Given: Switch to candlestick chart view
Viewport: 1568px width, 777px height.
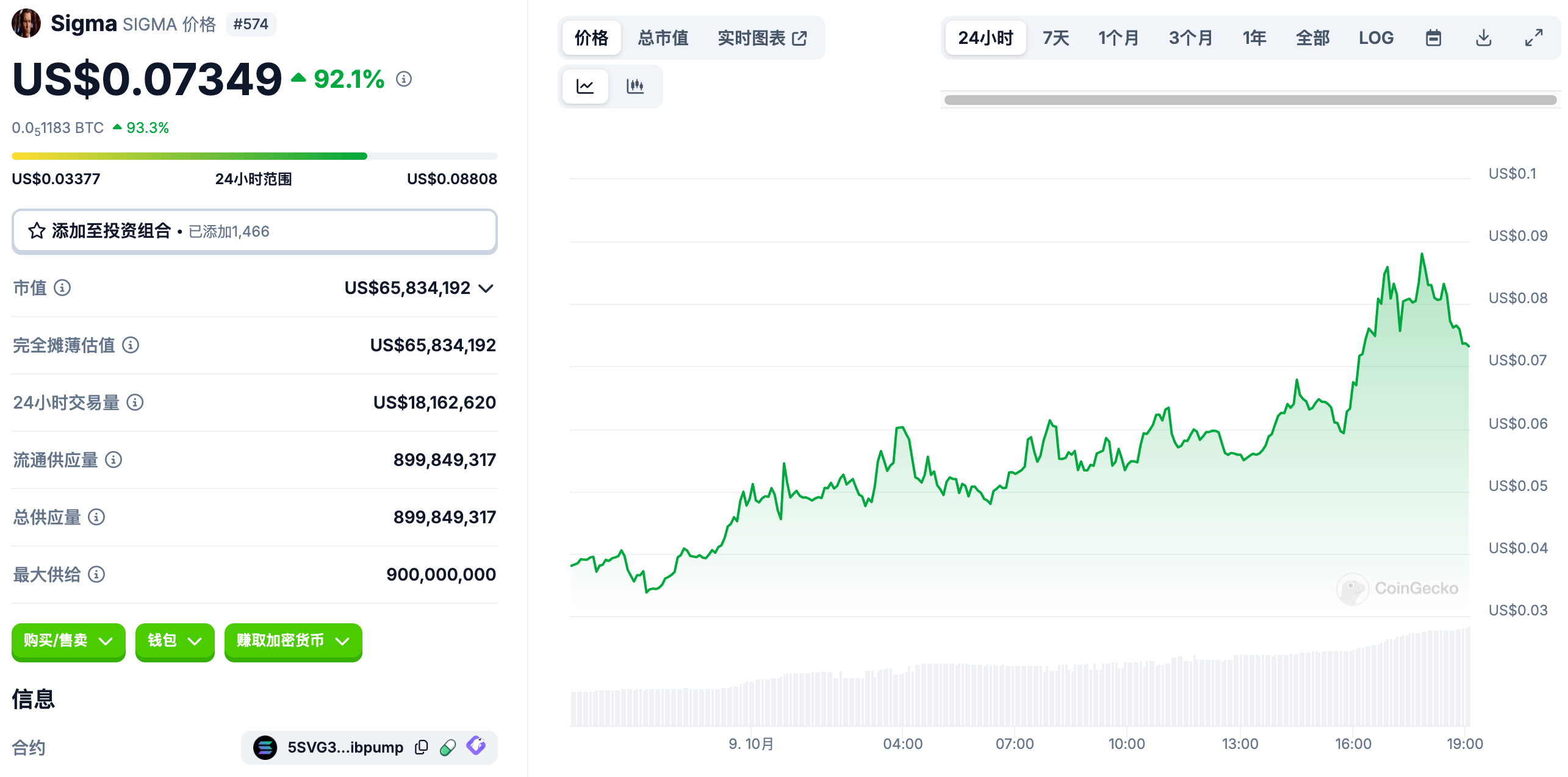Looking at the screenshot, I should (635, 86).
